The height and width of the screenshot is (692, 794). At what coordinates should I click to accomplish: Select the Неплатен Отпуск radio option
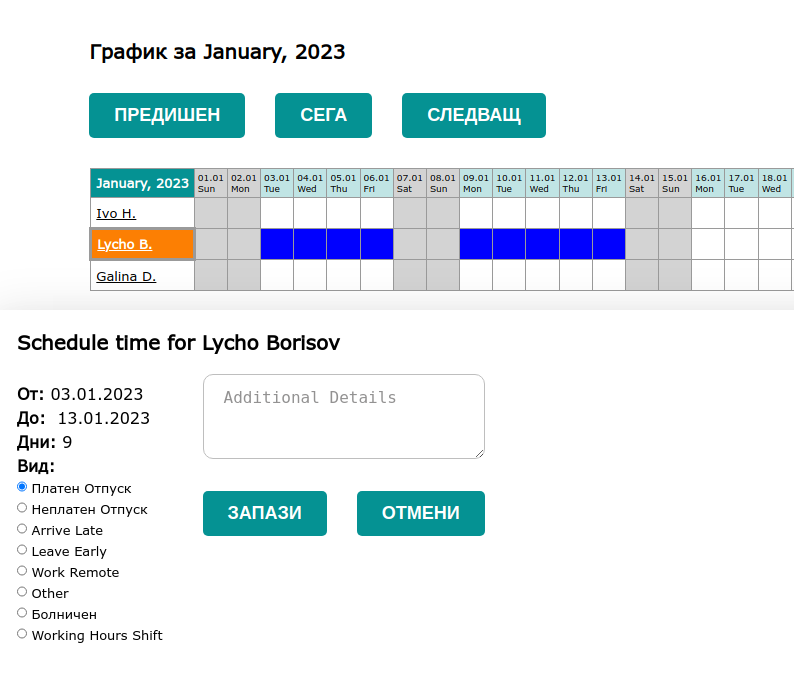pos(22,508)
